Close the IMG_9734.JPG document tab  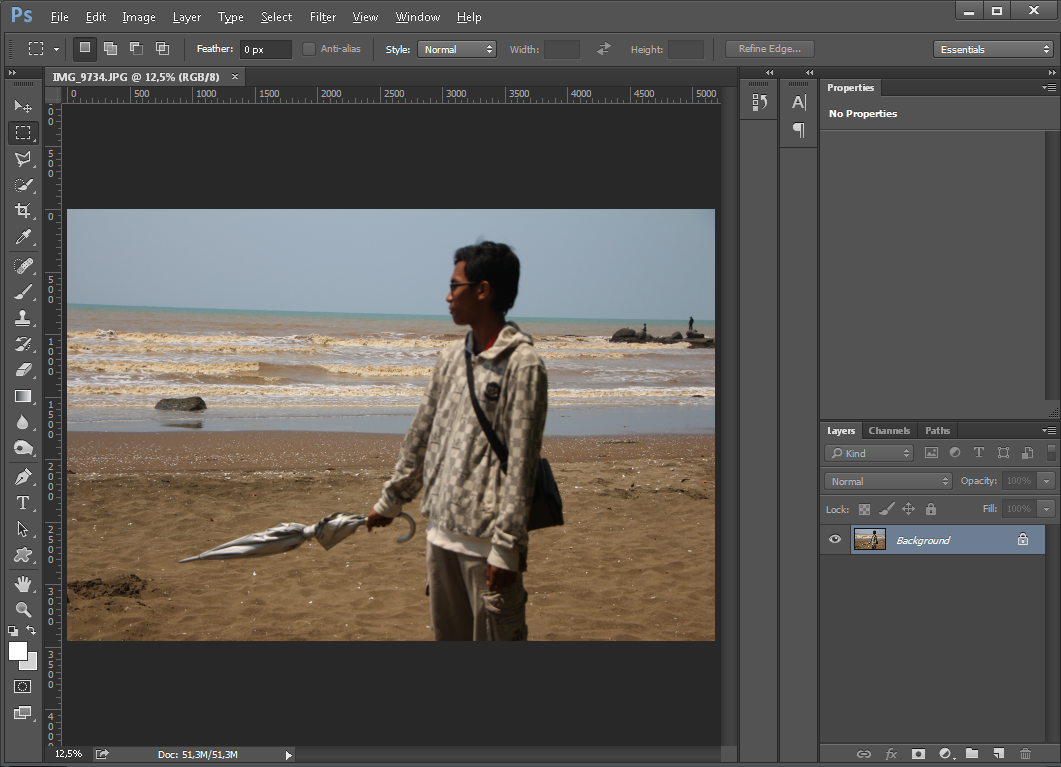point(235,76)
